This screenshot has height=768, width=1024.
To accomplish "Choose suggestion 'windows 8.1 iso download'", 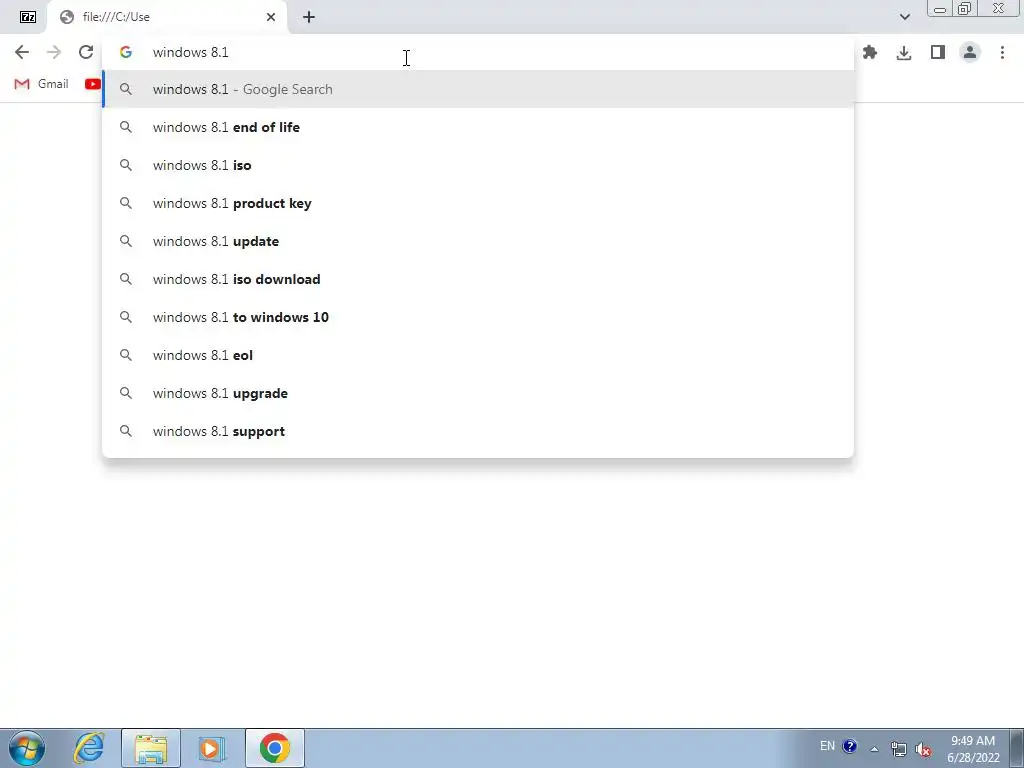I will [x=478, y=279].
